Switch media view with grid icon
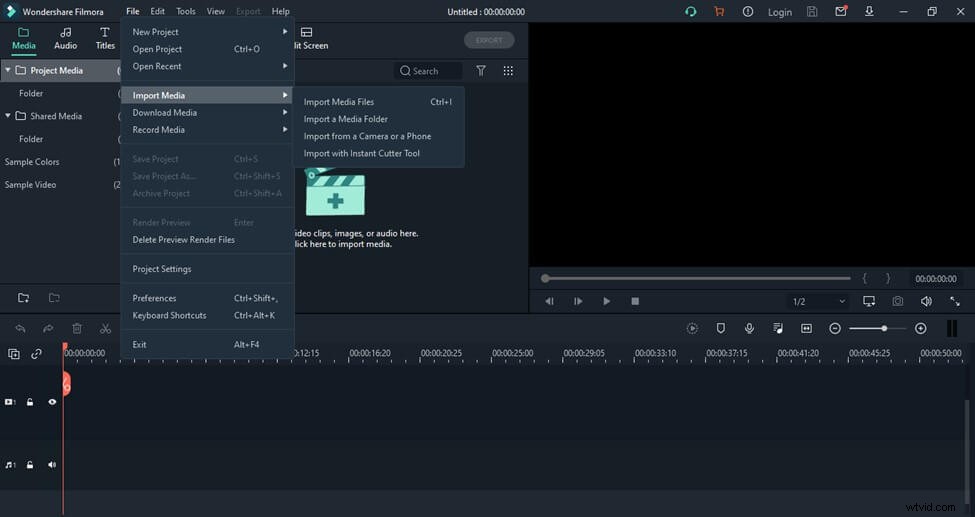The image size is (975, 517). tap(508, 71)
